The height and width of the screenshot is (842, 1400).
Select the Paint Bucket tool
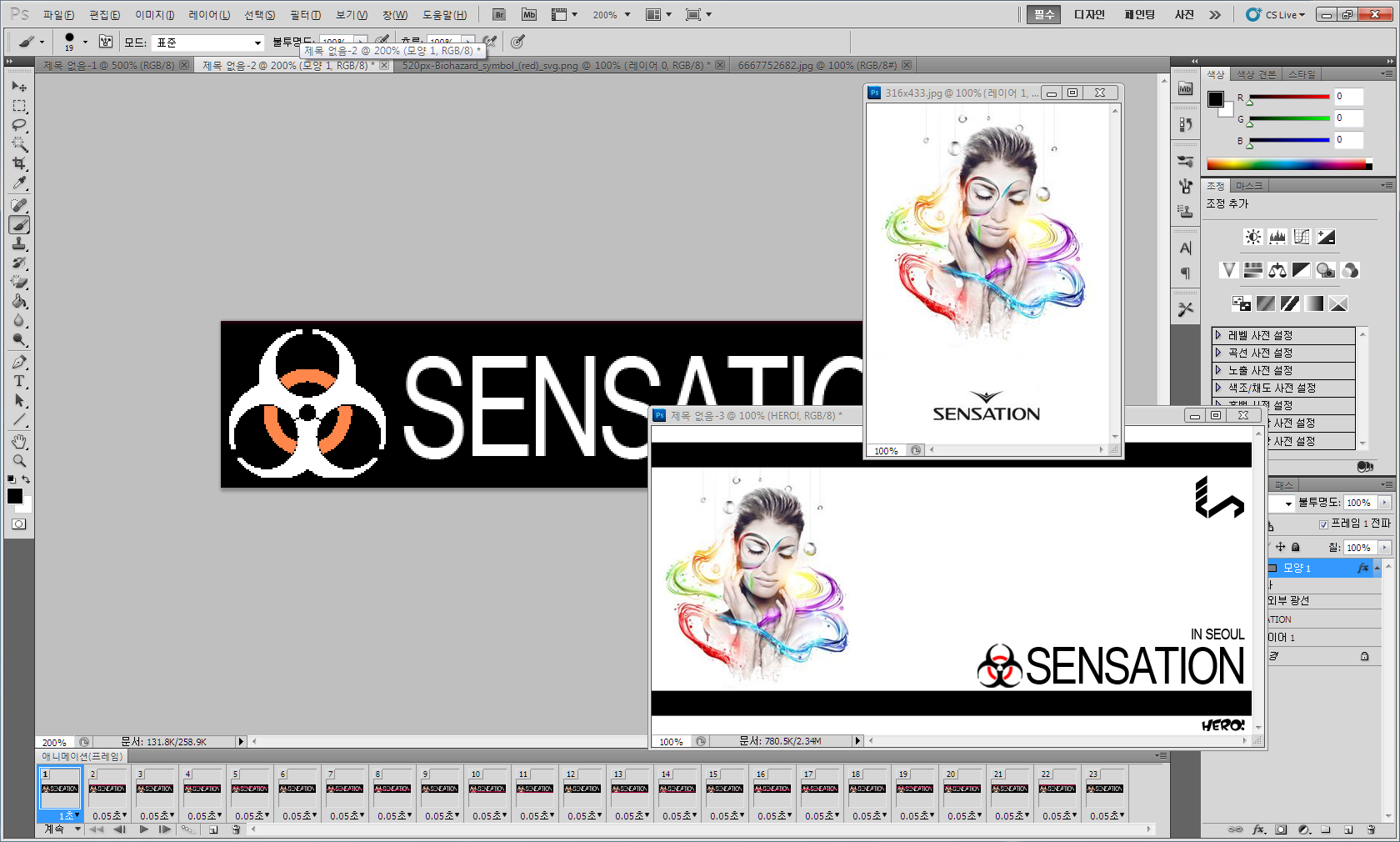click(x=19, y=301)
